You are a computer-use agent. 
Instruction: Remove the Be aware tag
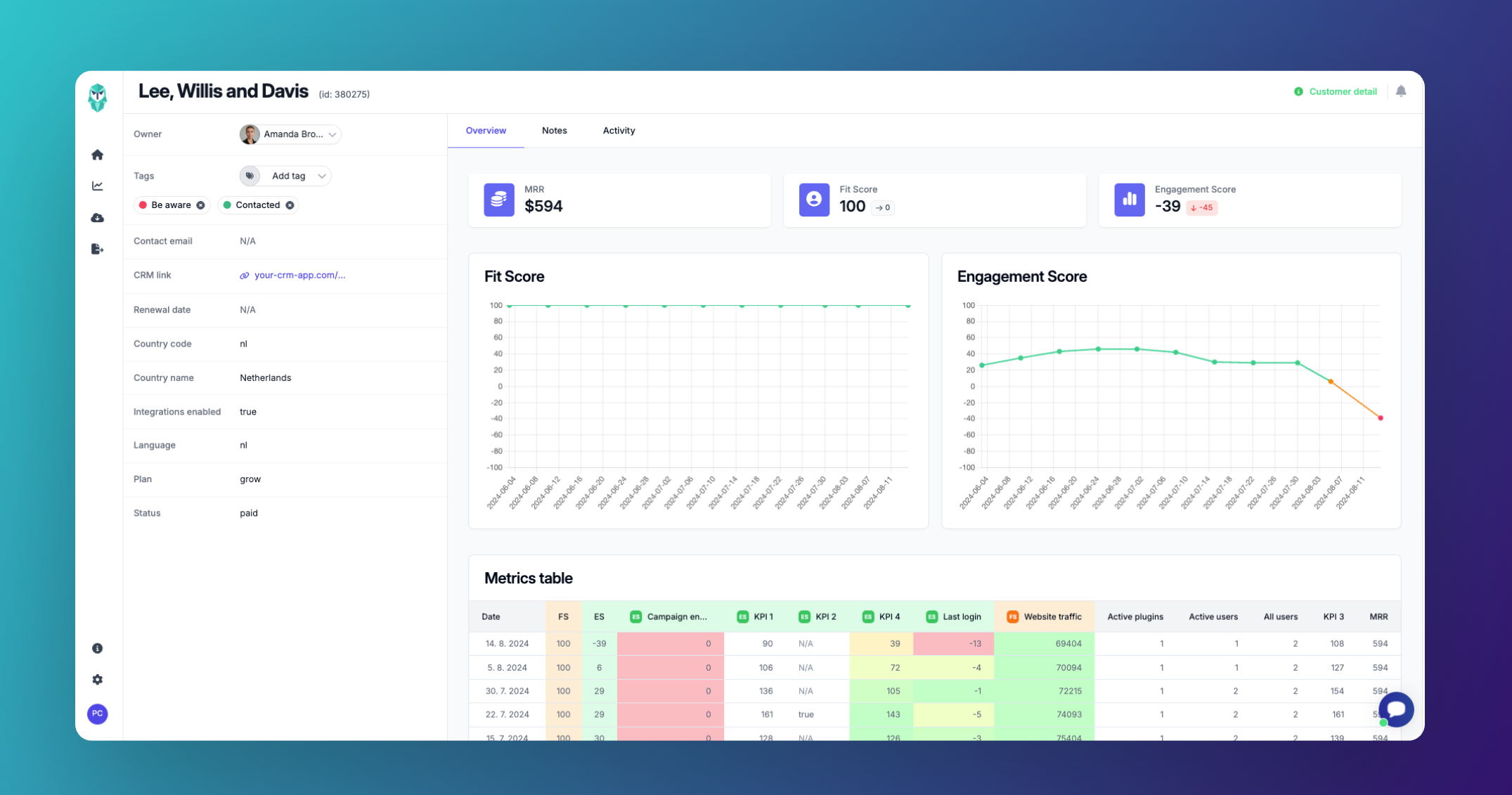(201, 205)
